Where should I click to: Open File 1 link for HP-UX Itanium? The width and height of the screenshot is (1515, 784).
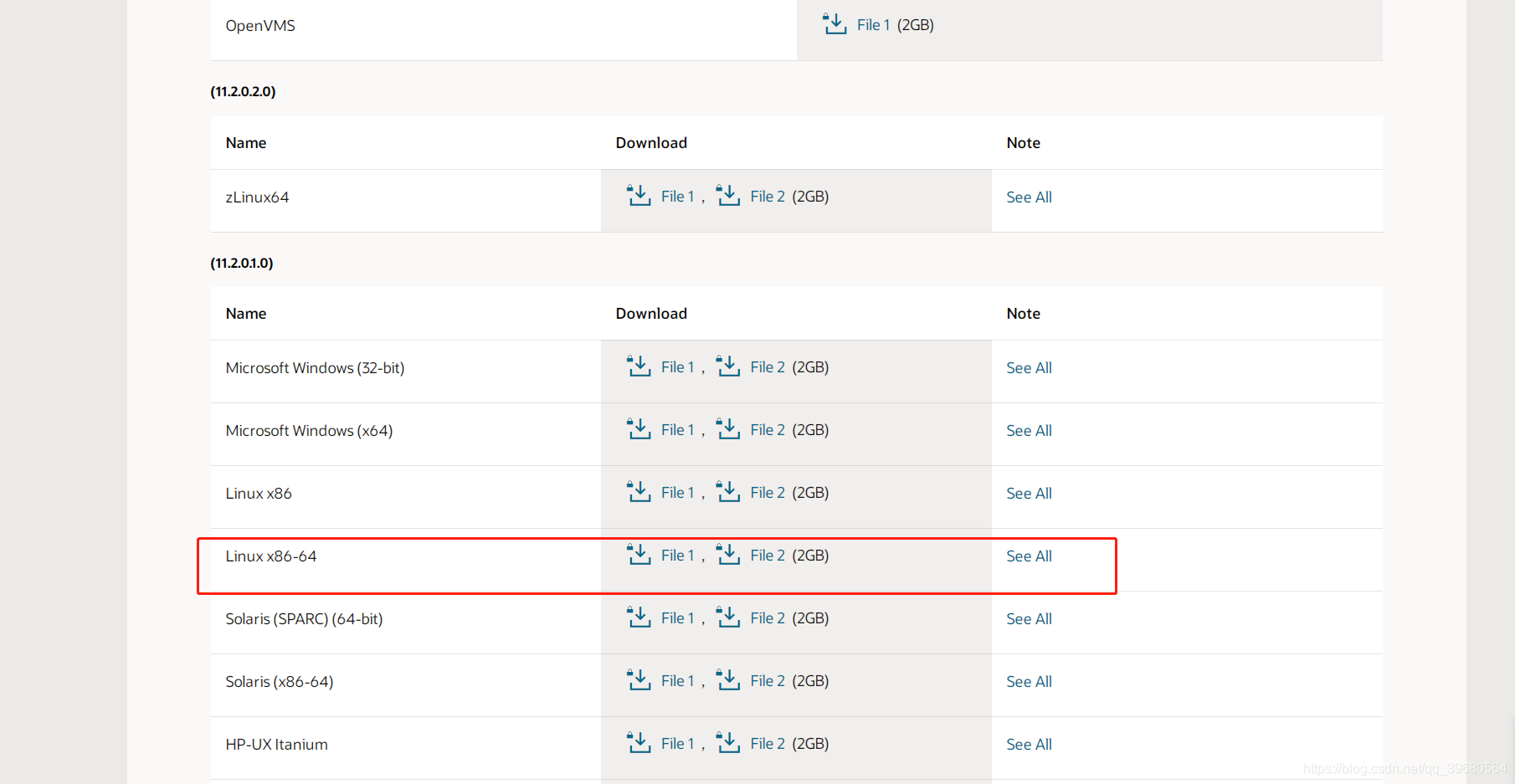[x=677, y=744]
